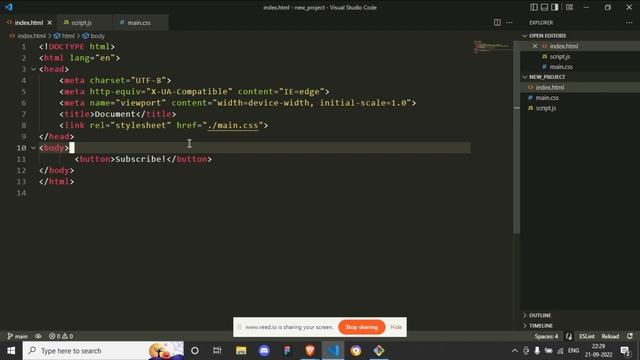This screenshot has height=360, width=640.
Task: Open errors and warnings count
Action: (x=61, y=336)
